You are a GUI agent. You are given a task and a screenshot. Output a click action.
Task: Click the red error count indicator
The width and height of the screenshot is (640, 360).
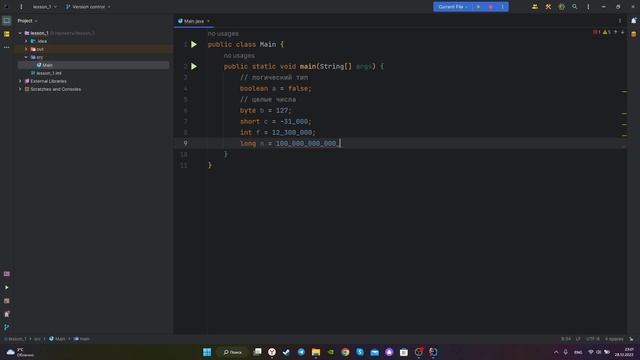pos(596,32)
